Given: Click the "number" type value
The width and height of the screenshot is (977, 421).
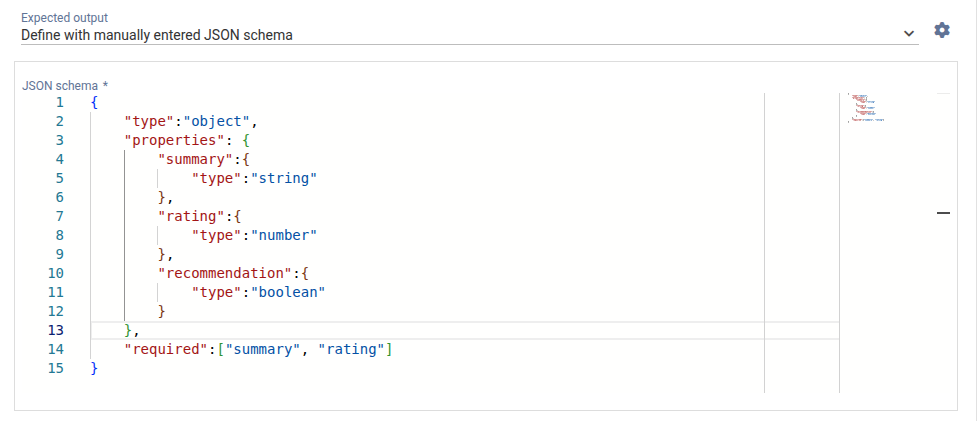Looking at the screenshot, I should [x=284, y=235].
